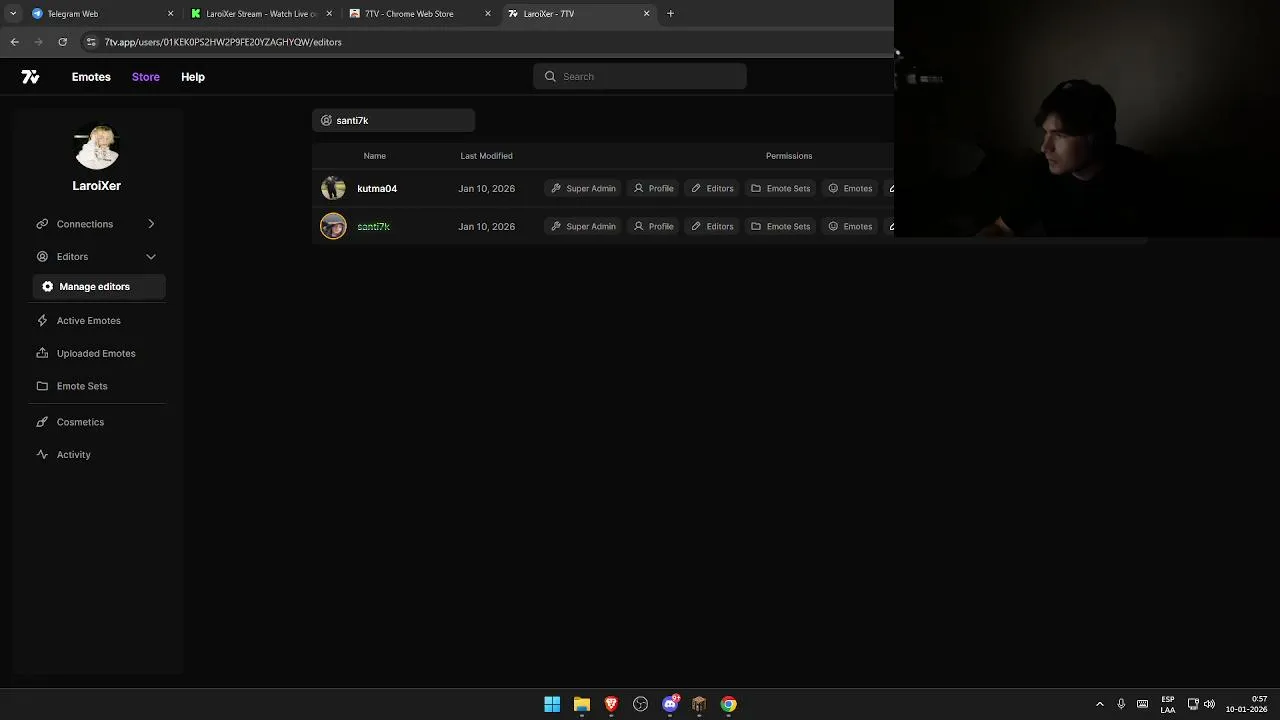Open the Windows Start menu
Screen dimensions: 1280x720
(552, 704)
